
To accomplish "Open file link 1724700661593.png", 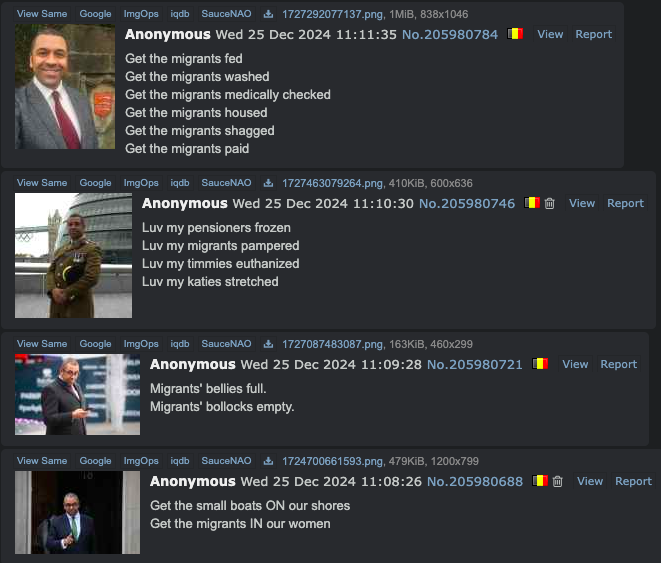I will click(x=332, y=461).
